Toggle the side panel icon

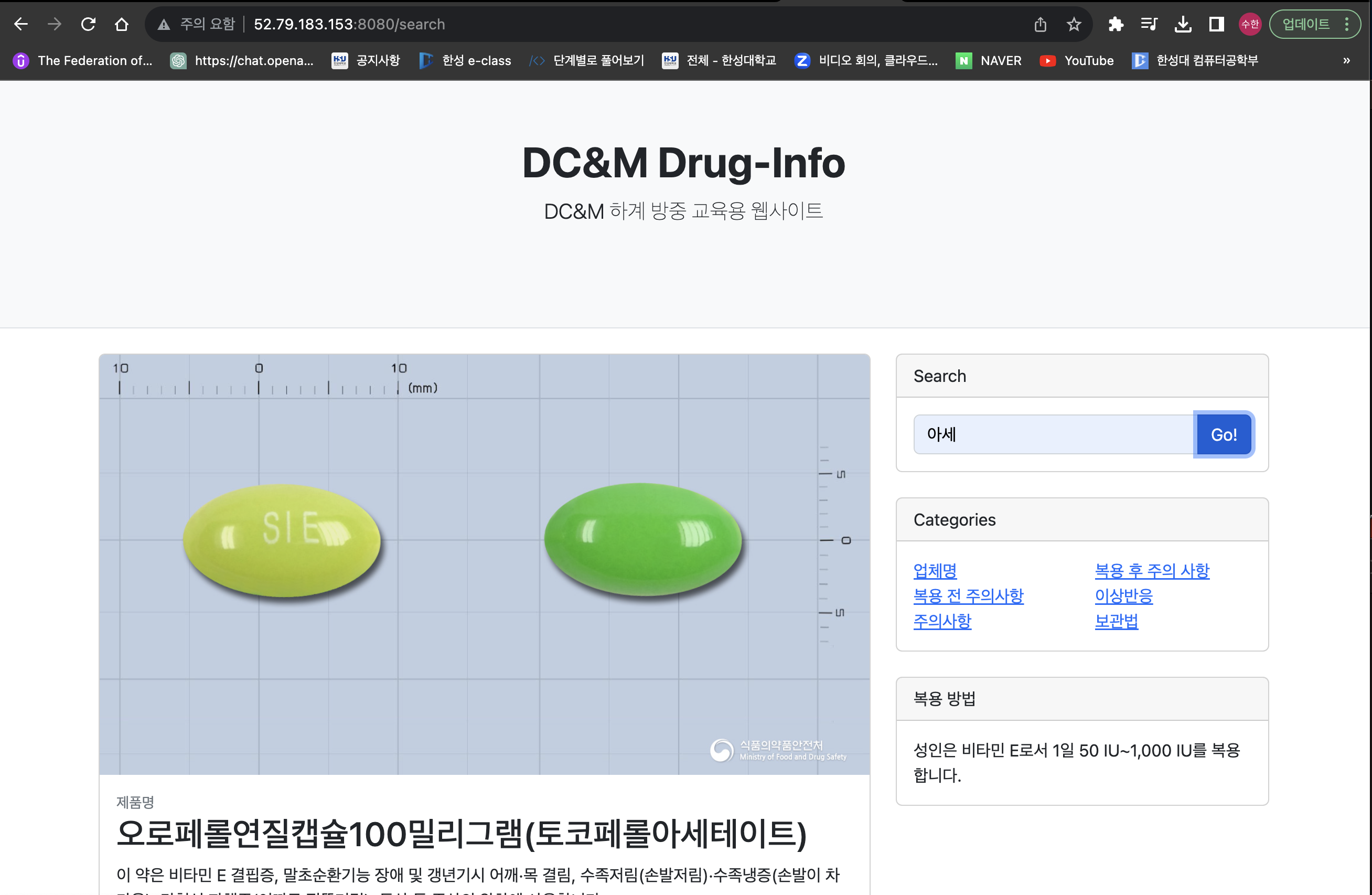(1216, 24)
